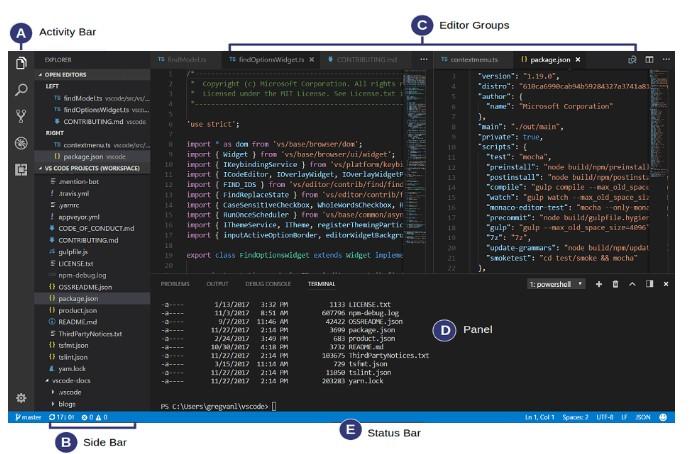Screen dimensions: 692x454
Task: Open yarn.lock in explorer tree
Action: click(93, 368)
